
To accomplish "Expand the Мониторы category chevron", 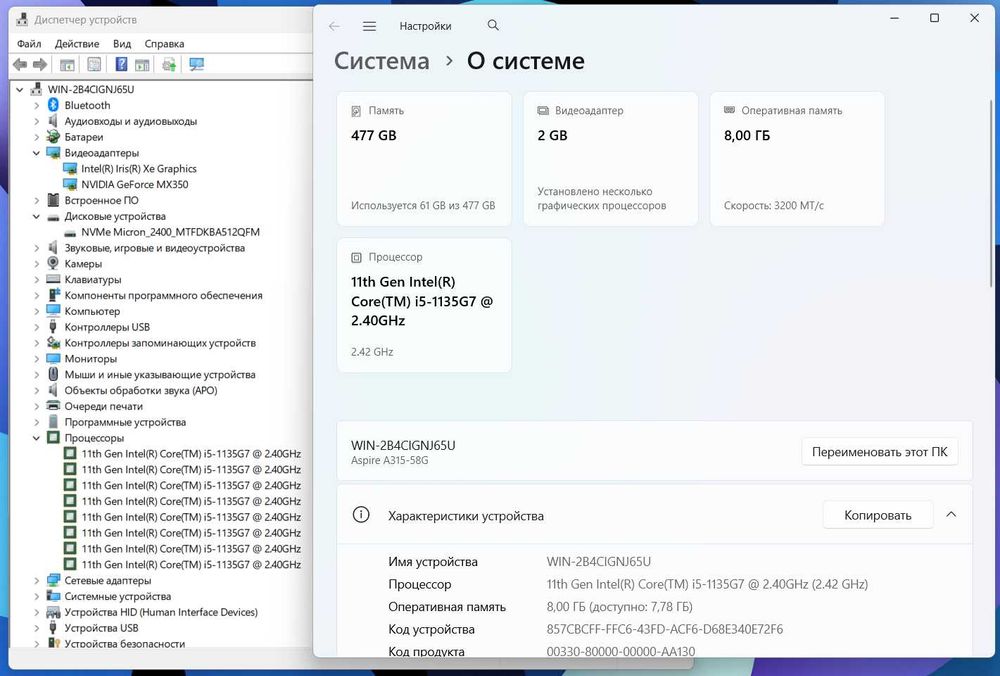I will 36,359.
